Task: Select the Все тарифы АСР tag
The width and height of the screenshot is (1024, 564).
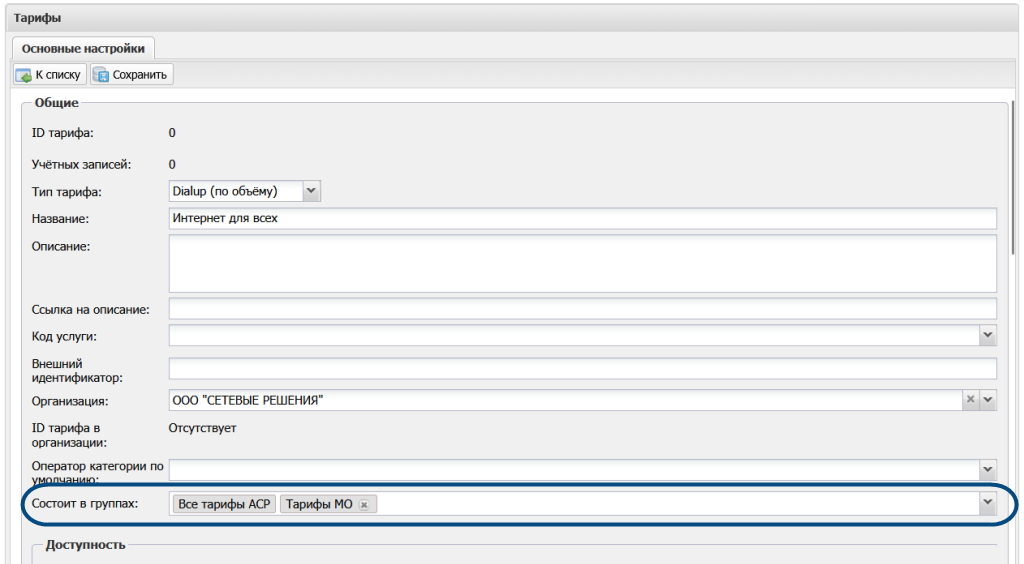Action: tap(224, 504)
